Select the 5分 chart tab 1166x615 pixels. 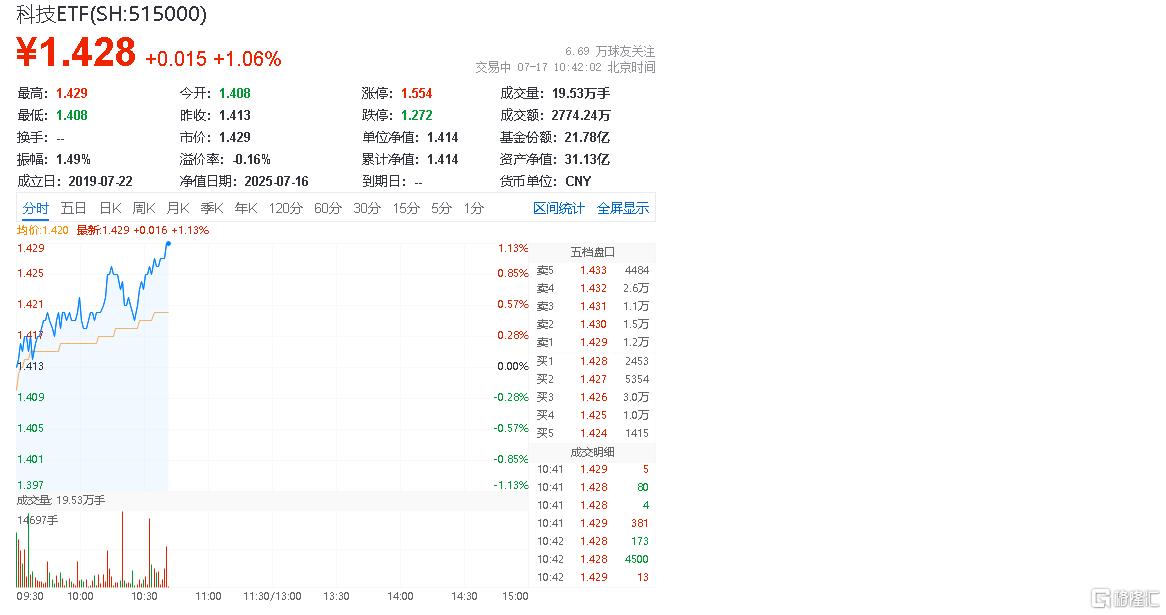[x=442, y=208]
